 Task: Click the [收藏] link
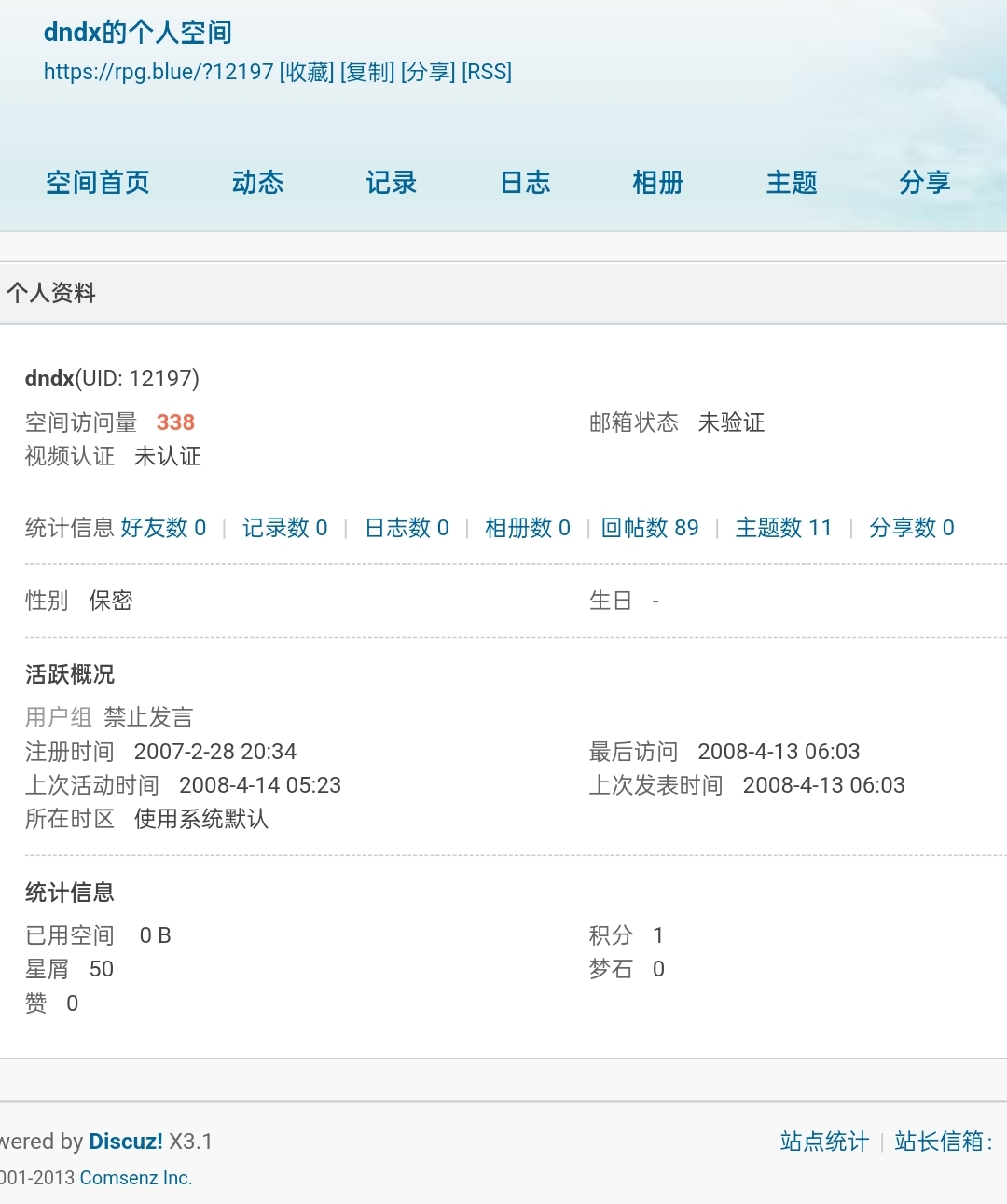pyautogui.click(x=307, y=72)
